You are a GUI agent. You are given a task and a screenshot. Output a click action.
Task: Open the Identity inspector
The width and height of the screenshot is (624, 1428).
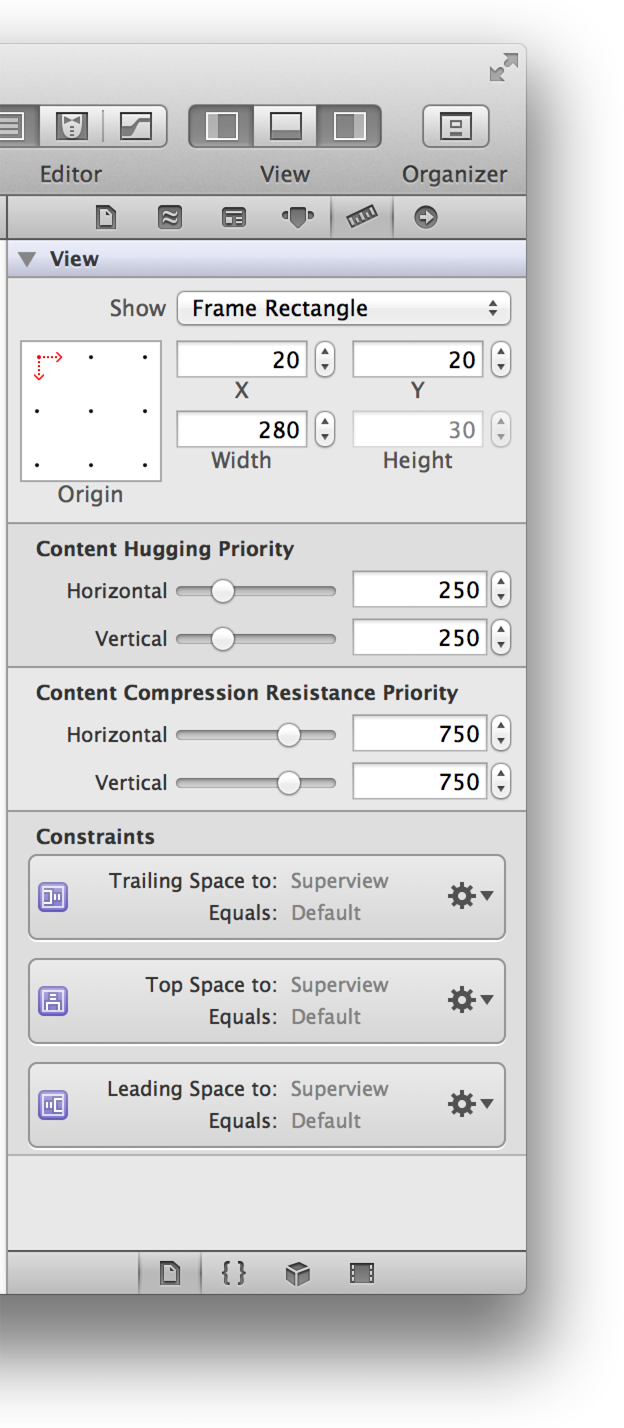(x=232, y=217)
